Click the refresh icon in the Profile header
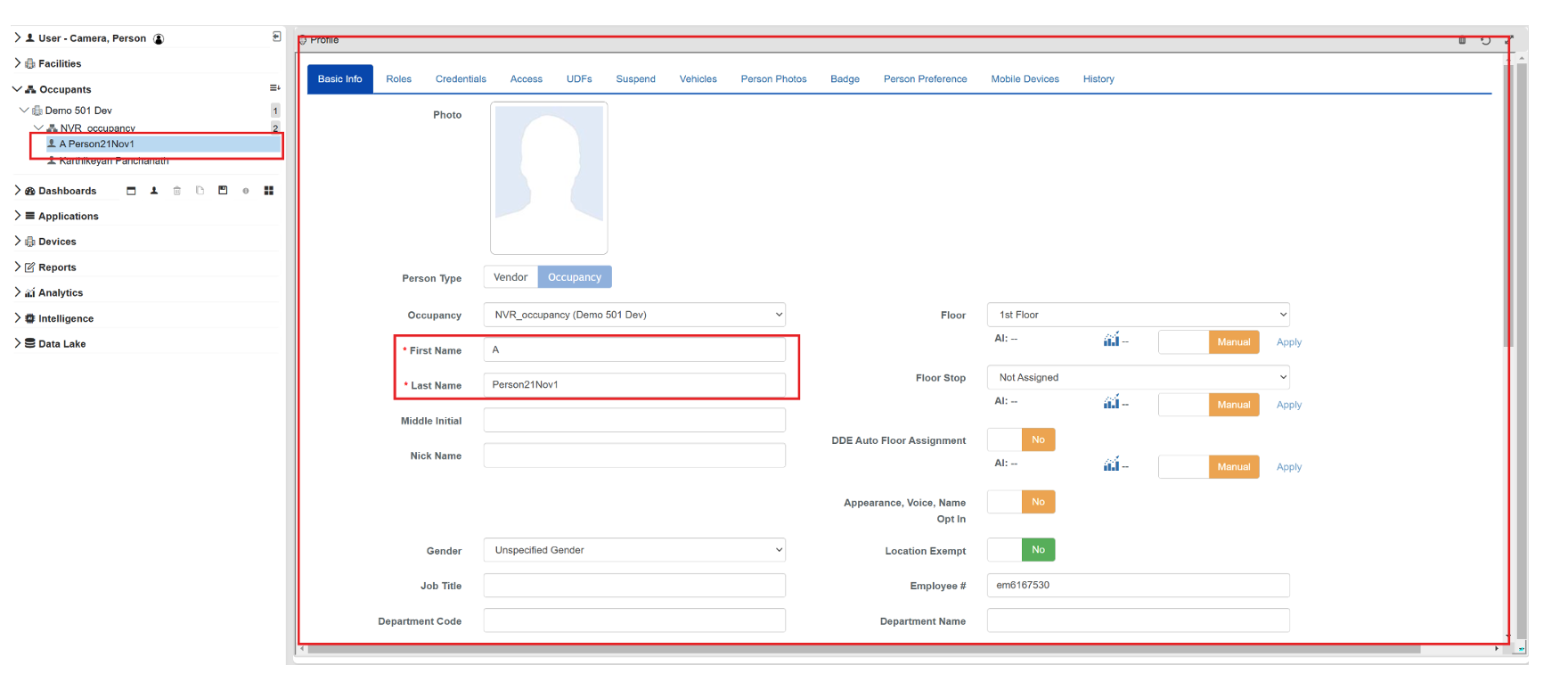 [x=1485, y=41]
